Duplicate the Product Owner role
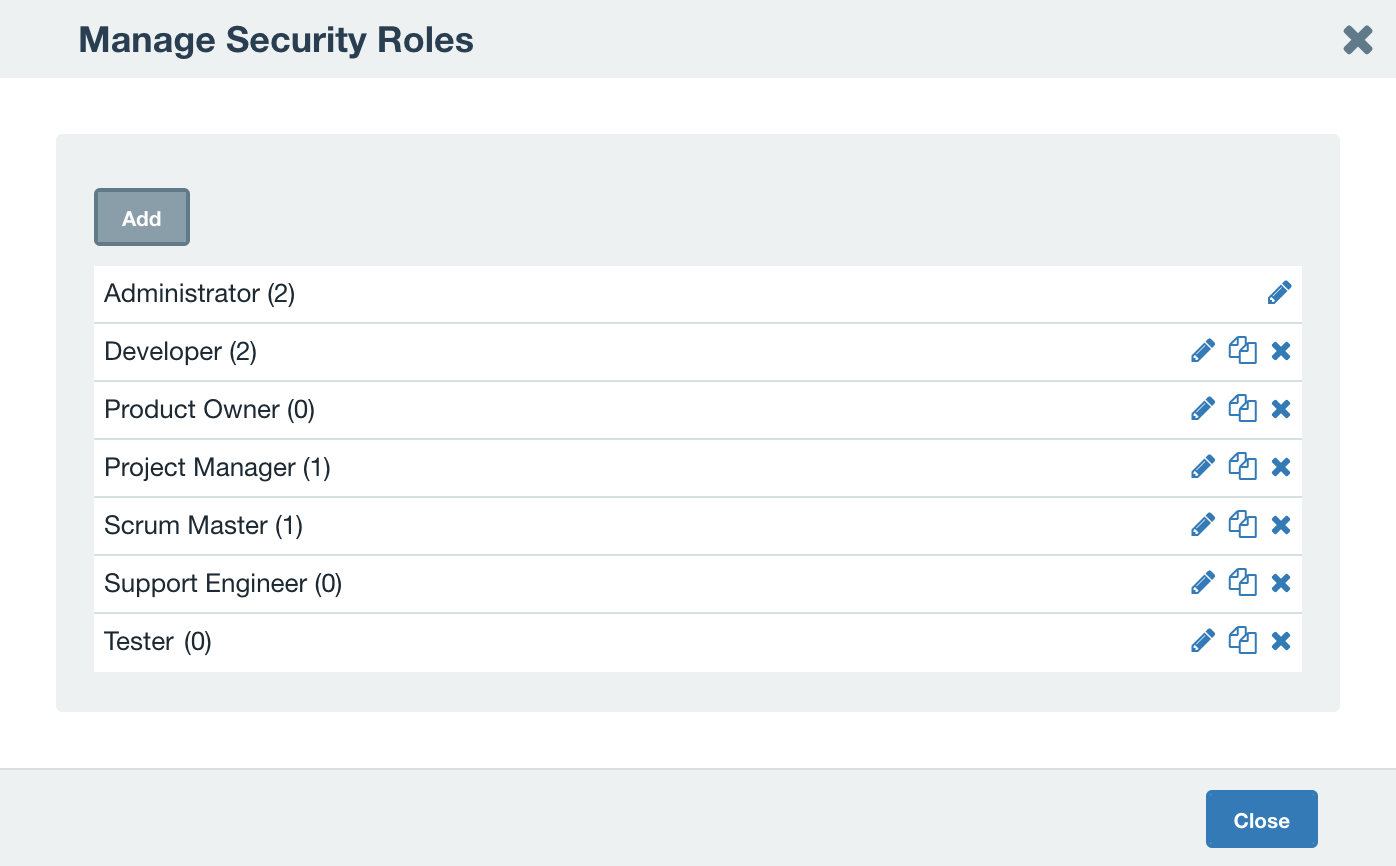 [1242, 409]
